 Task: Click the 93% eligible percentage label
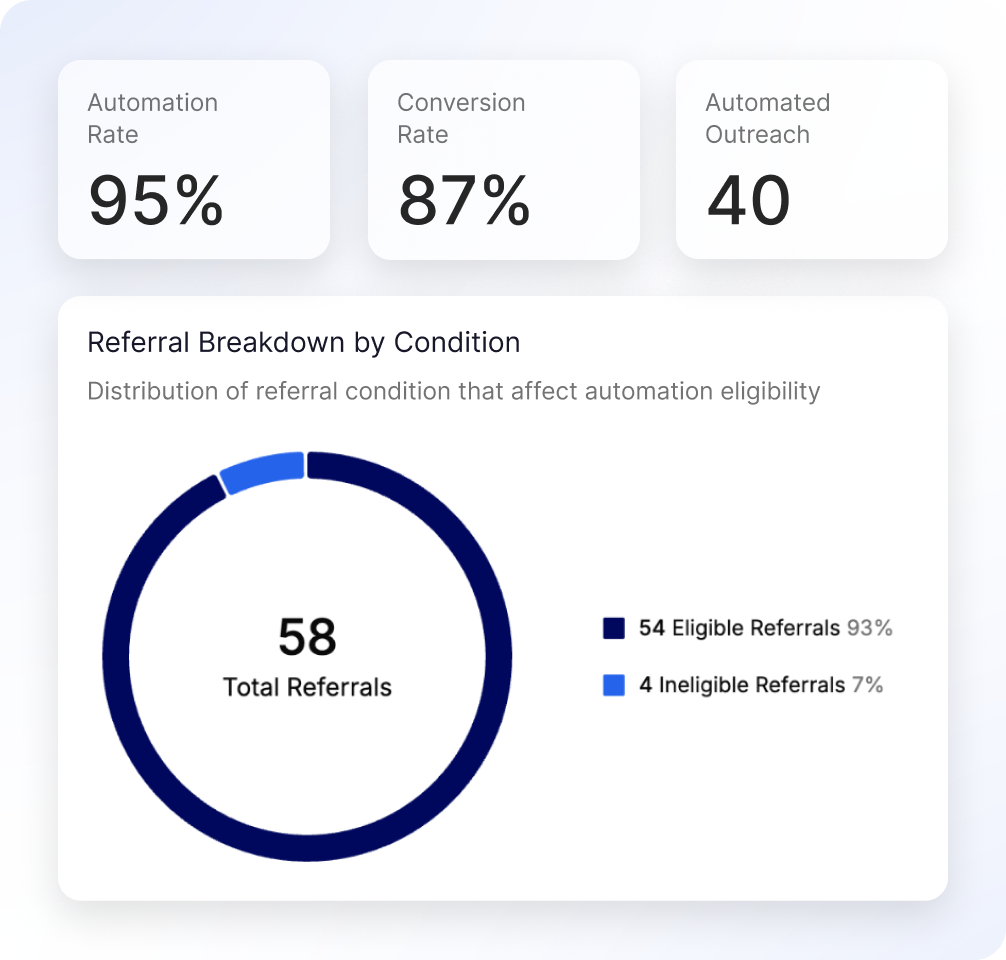click(x=869, y=628)
